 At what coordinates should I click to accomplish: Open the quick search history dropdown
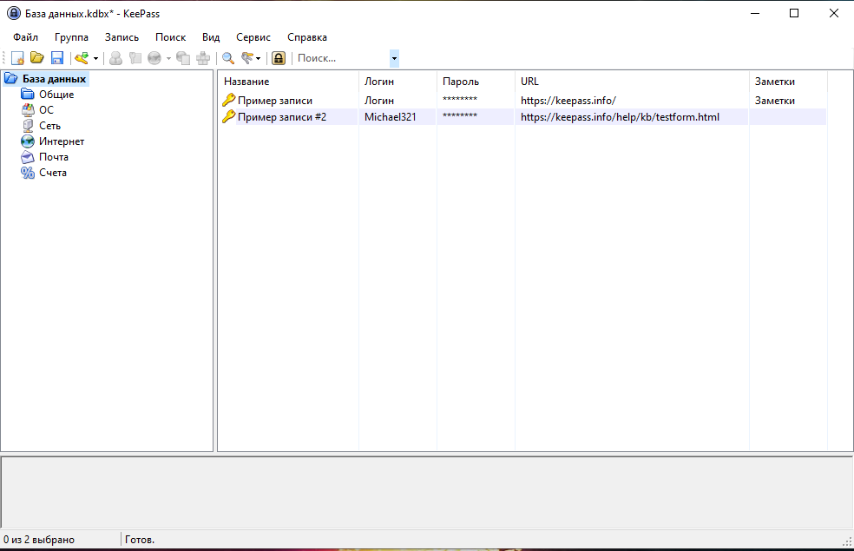coord(394,58)
